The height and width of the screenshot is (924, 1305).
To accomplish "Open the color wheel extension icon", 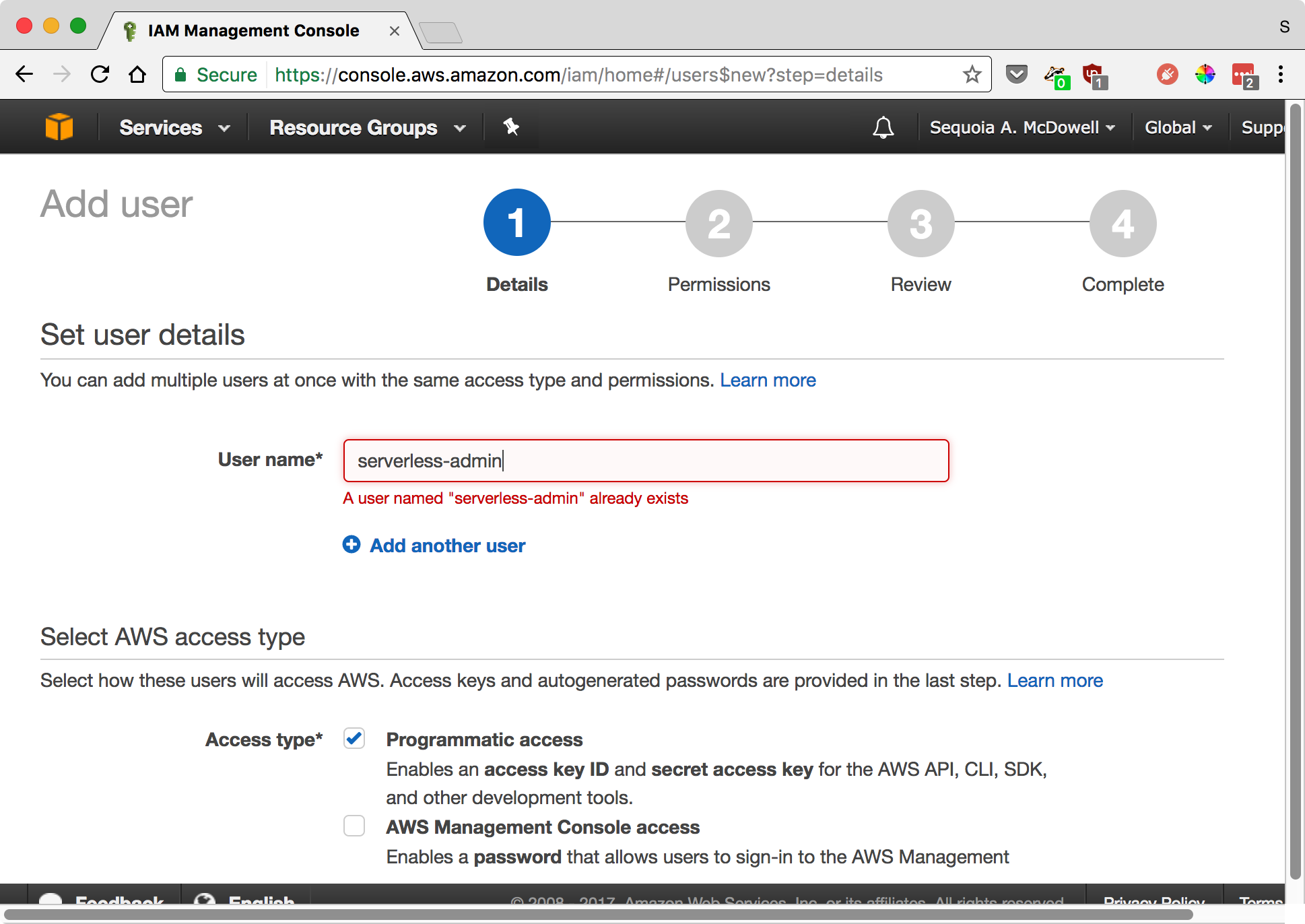I will [x=1205, y=74].
